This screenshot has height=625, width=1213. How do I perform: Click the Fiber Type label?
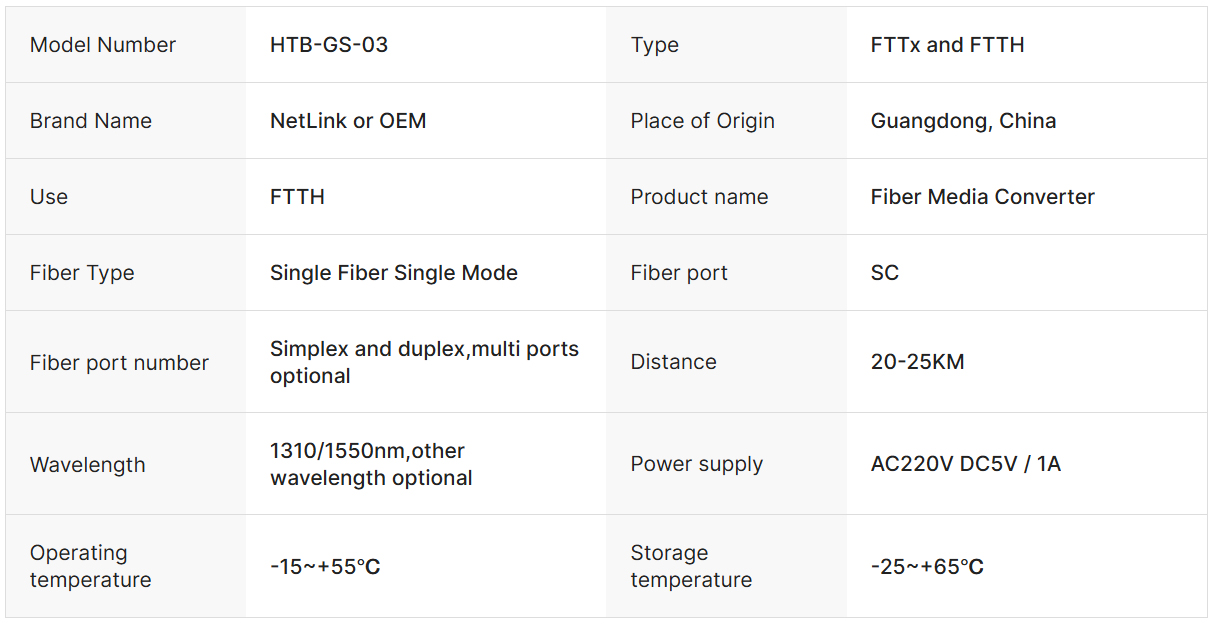tap(82, 273)
